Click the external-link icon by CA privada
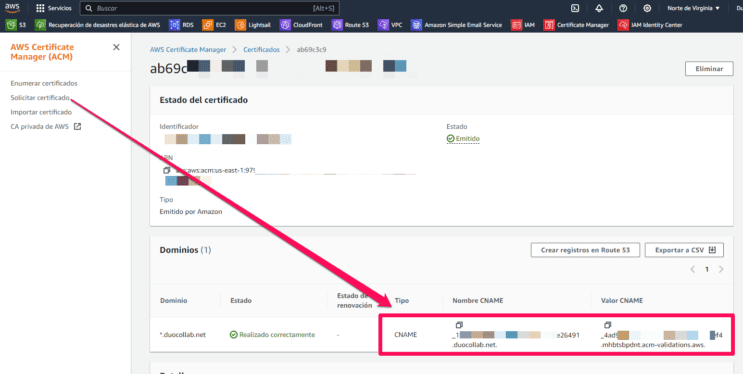This screenshot has height=374, width=743. tap(78, 127)
